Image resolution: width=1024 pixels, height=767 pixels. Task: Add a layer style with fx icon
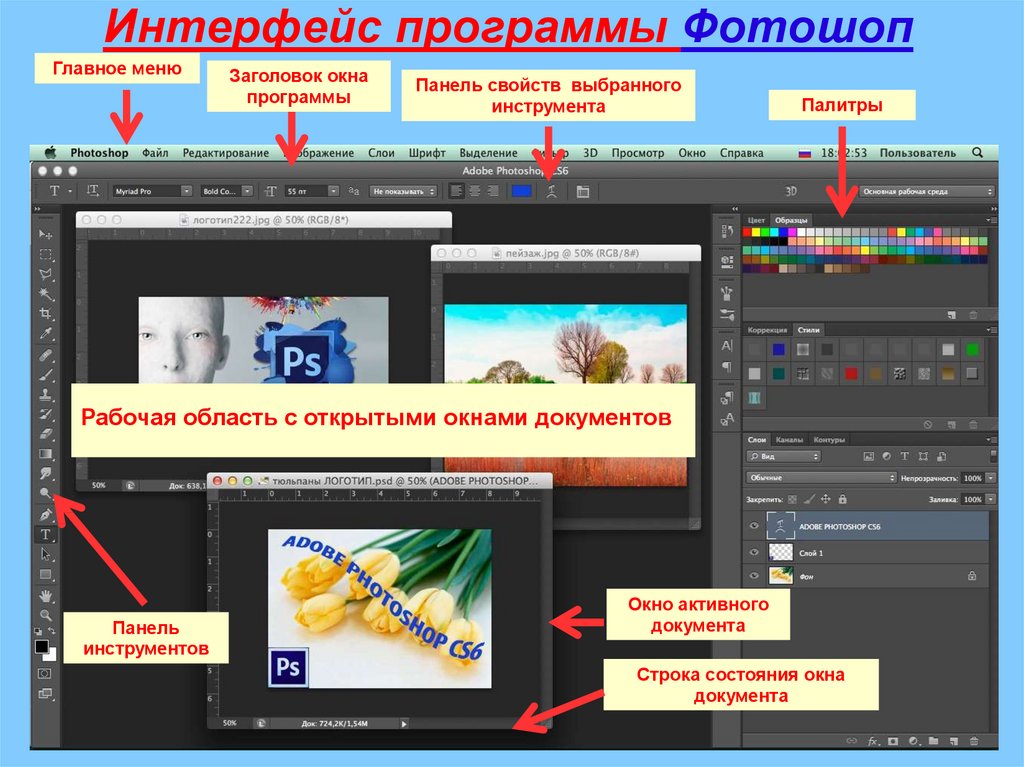(x=873, y=741)
